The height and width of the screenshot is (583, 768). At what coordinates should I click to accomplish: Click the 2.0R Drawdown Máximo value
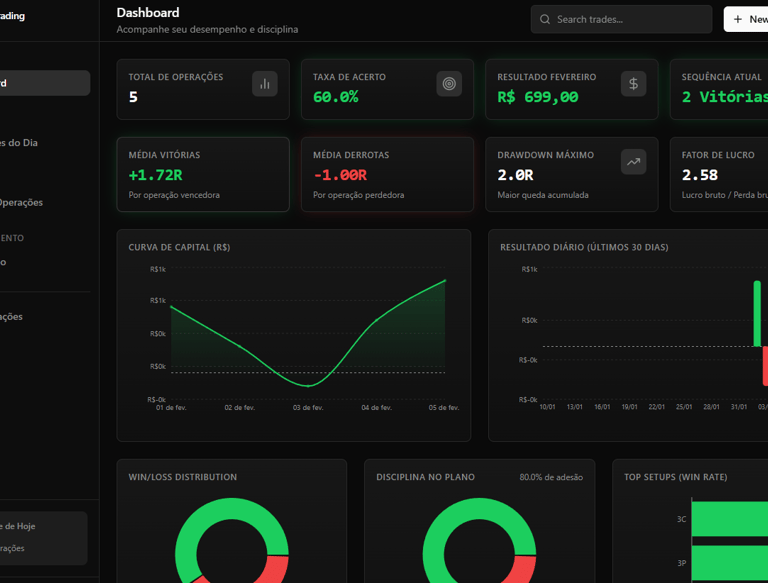tap(515, 175)
